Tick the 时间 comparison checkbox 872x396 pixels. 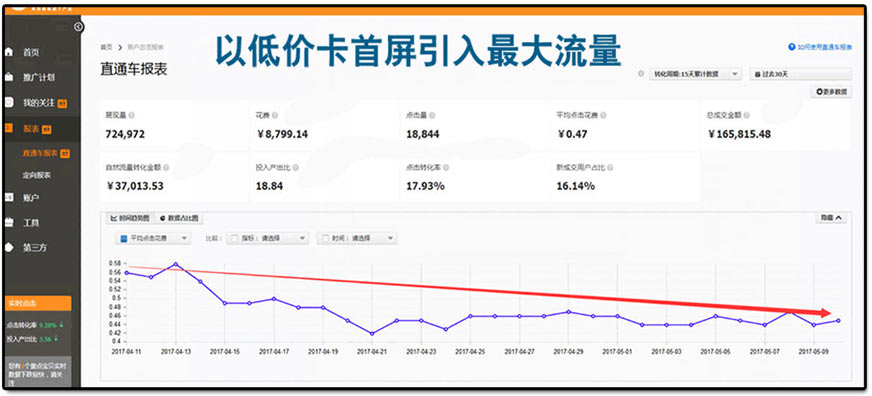[x=325, y=238]
